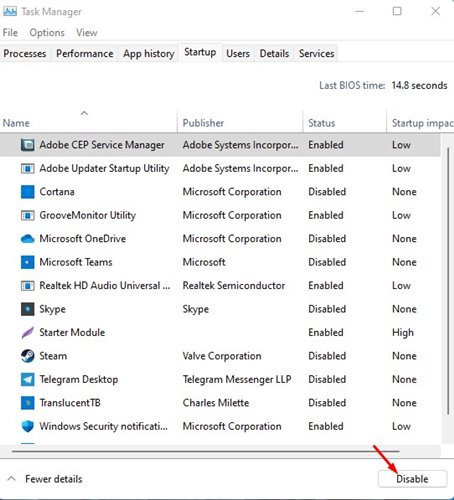Click the Disable button
This screenshot has height=500, width=454.
[412, 479]
